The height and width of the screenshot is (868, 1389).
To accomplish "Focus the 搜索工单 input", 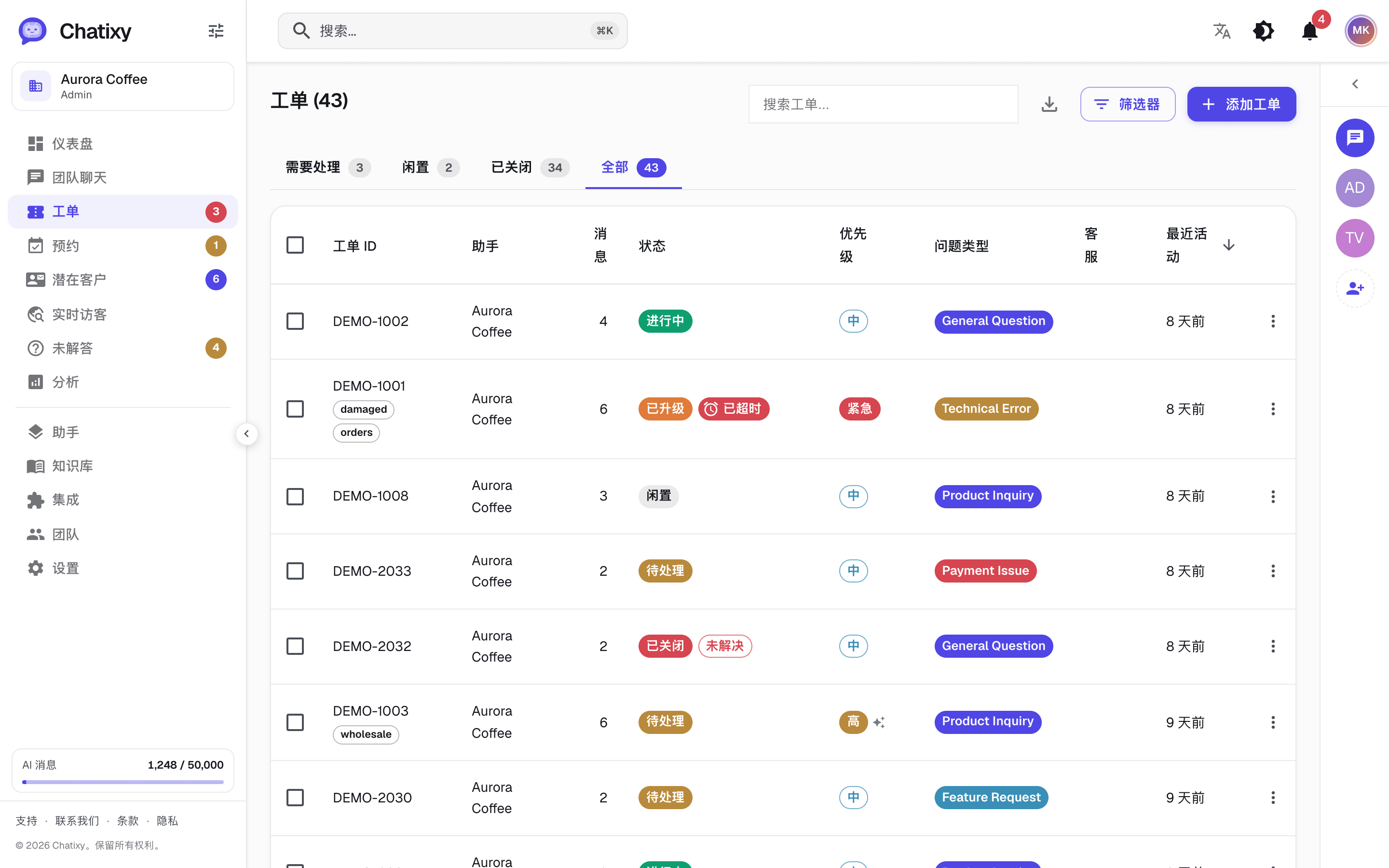I will pyautogui.click(x=883, y=104).
